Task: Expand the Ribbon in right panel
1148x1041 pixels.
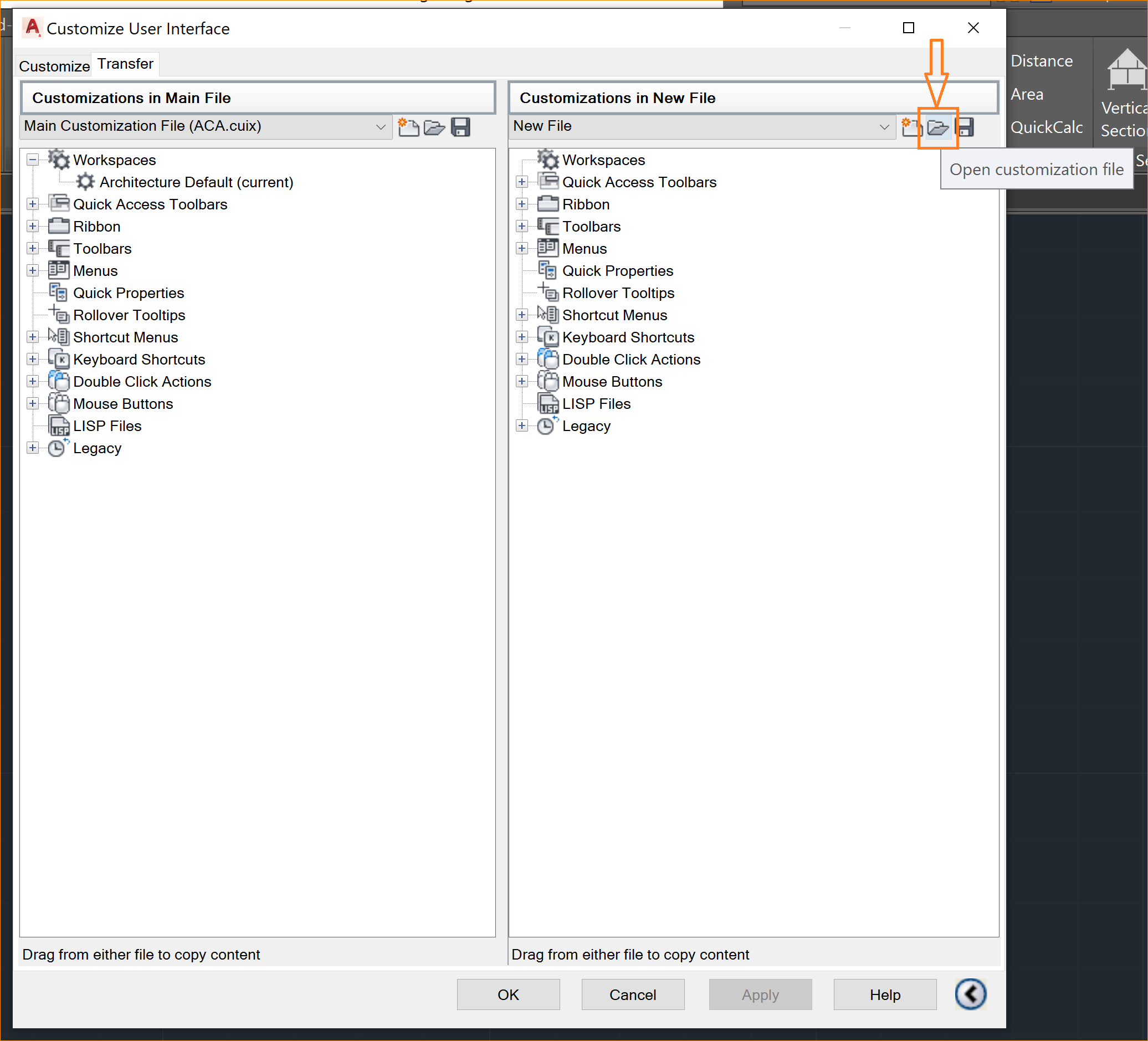Action: point(523,204)
